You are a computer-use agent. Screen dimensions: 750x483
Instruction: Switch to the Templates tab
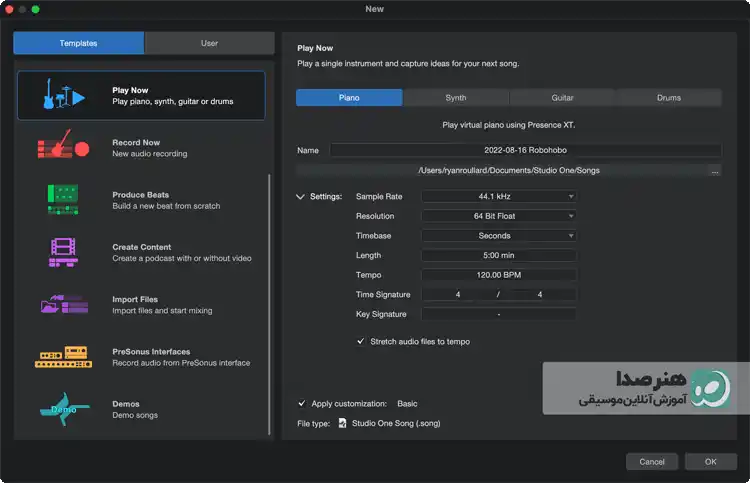point(78,43)
